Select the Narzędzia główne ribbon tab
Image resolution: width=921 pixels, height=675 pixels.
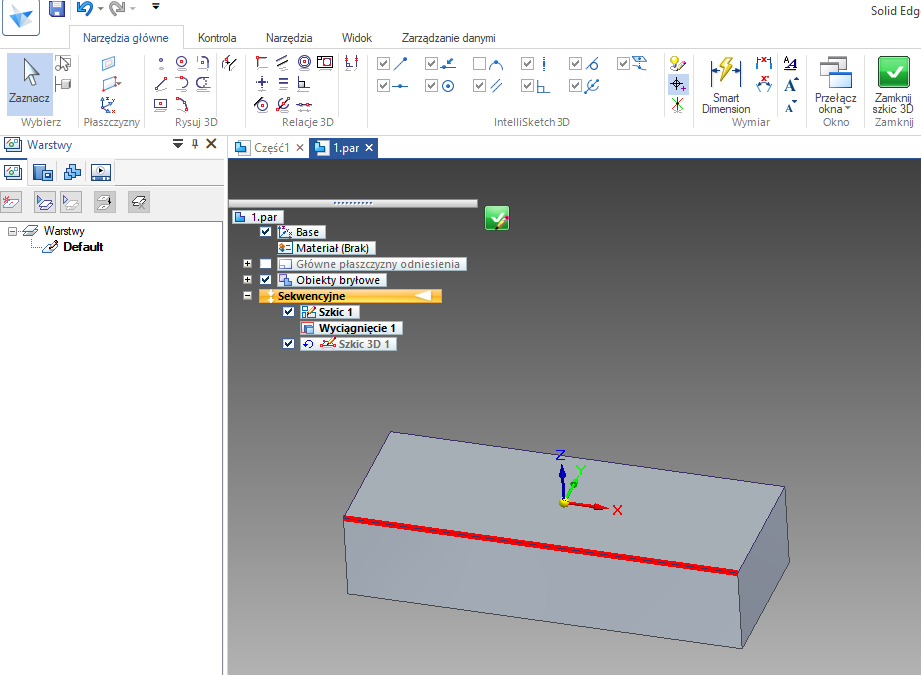coord(126,38)
